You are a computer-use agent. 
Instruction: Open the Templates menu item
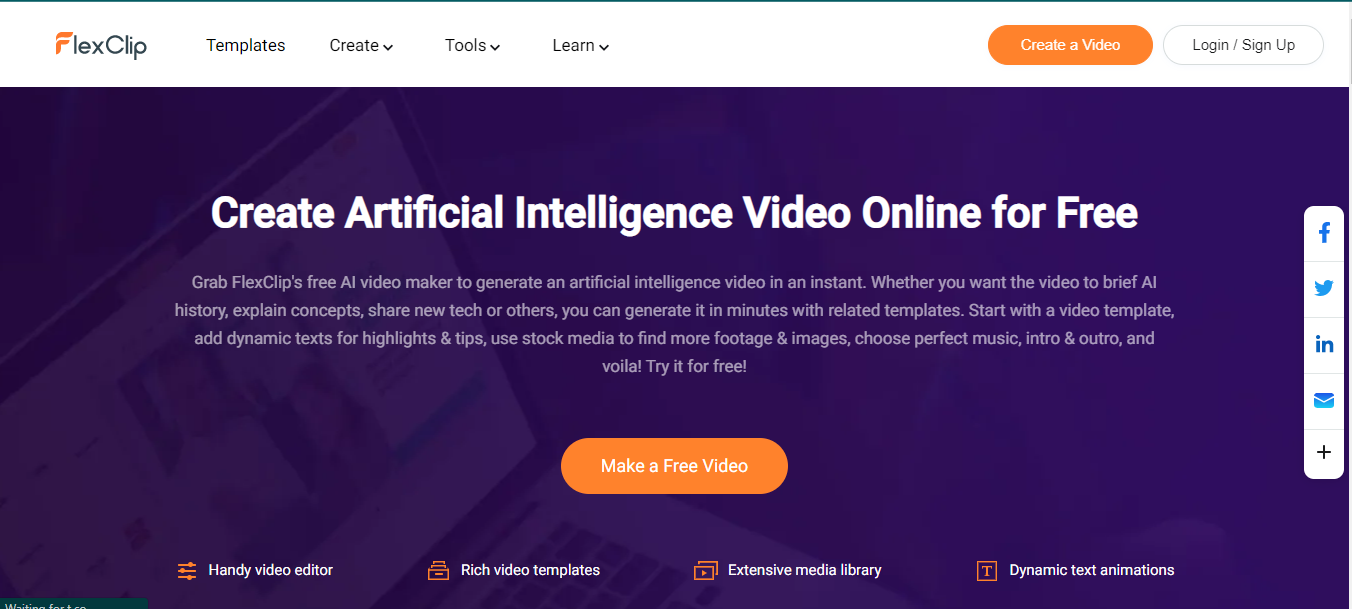coord(246,45)
